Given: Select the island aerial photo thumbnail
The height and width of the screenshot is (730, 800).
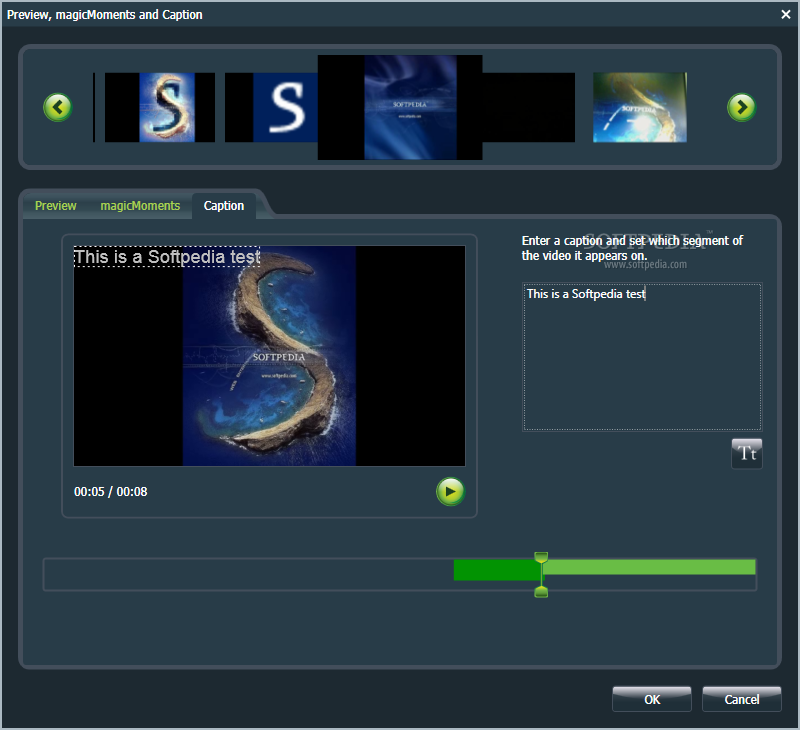Looking at the screenshot, I should (x=640, y=107).
